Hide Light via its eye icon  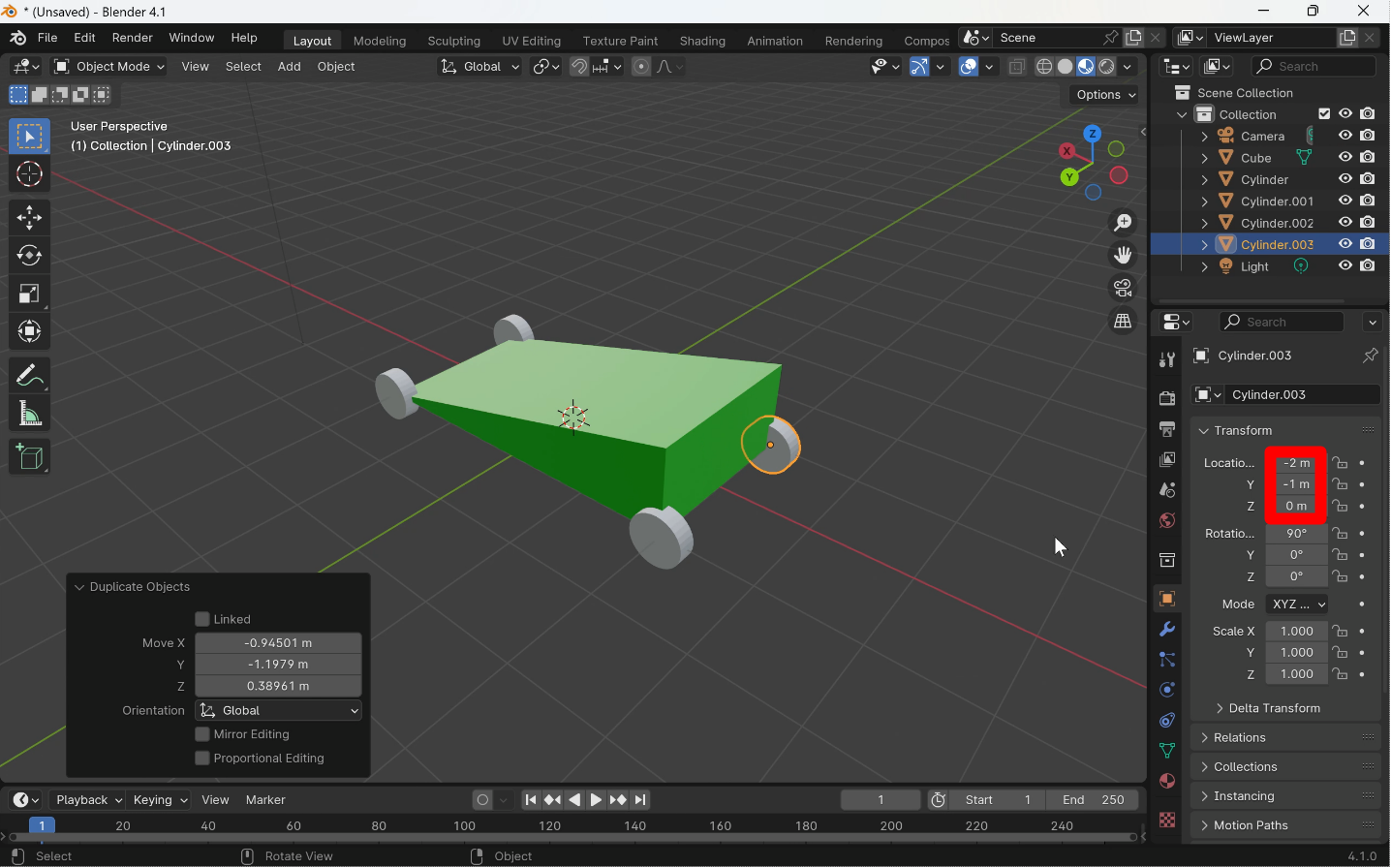pyautogui.click(x=1345, y=265)
